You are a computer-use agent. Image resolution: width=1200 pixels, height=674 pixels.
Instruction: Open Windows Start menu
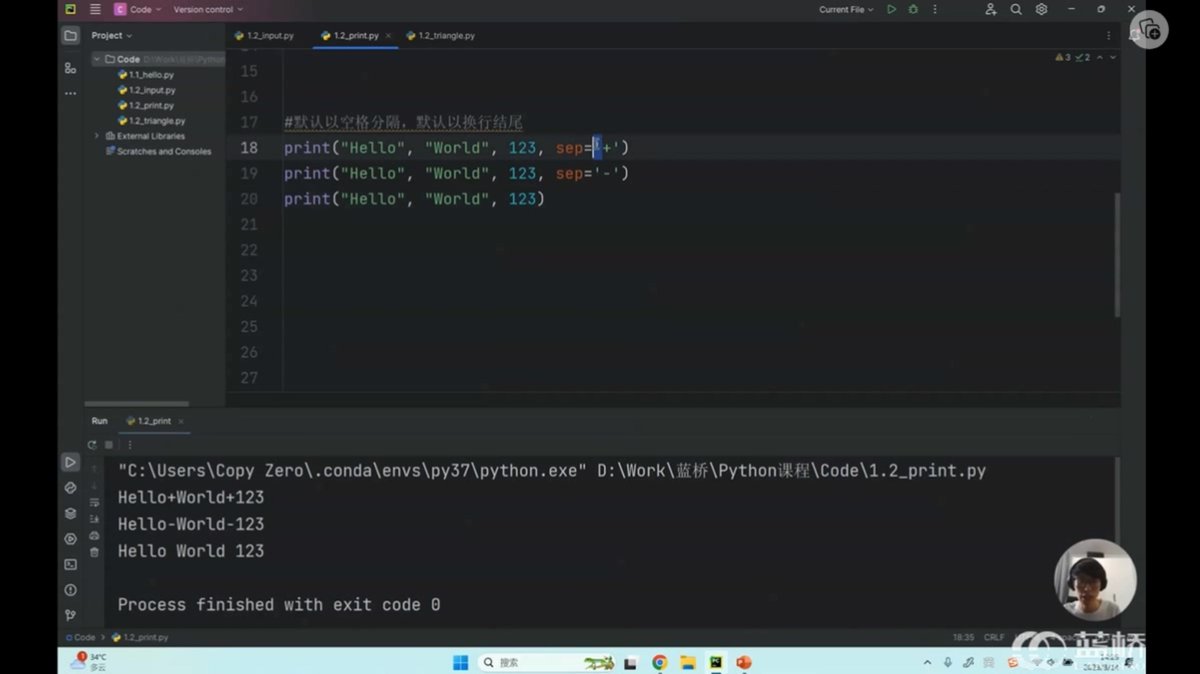click(x=460, y=662)
